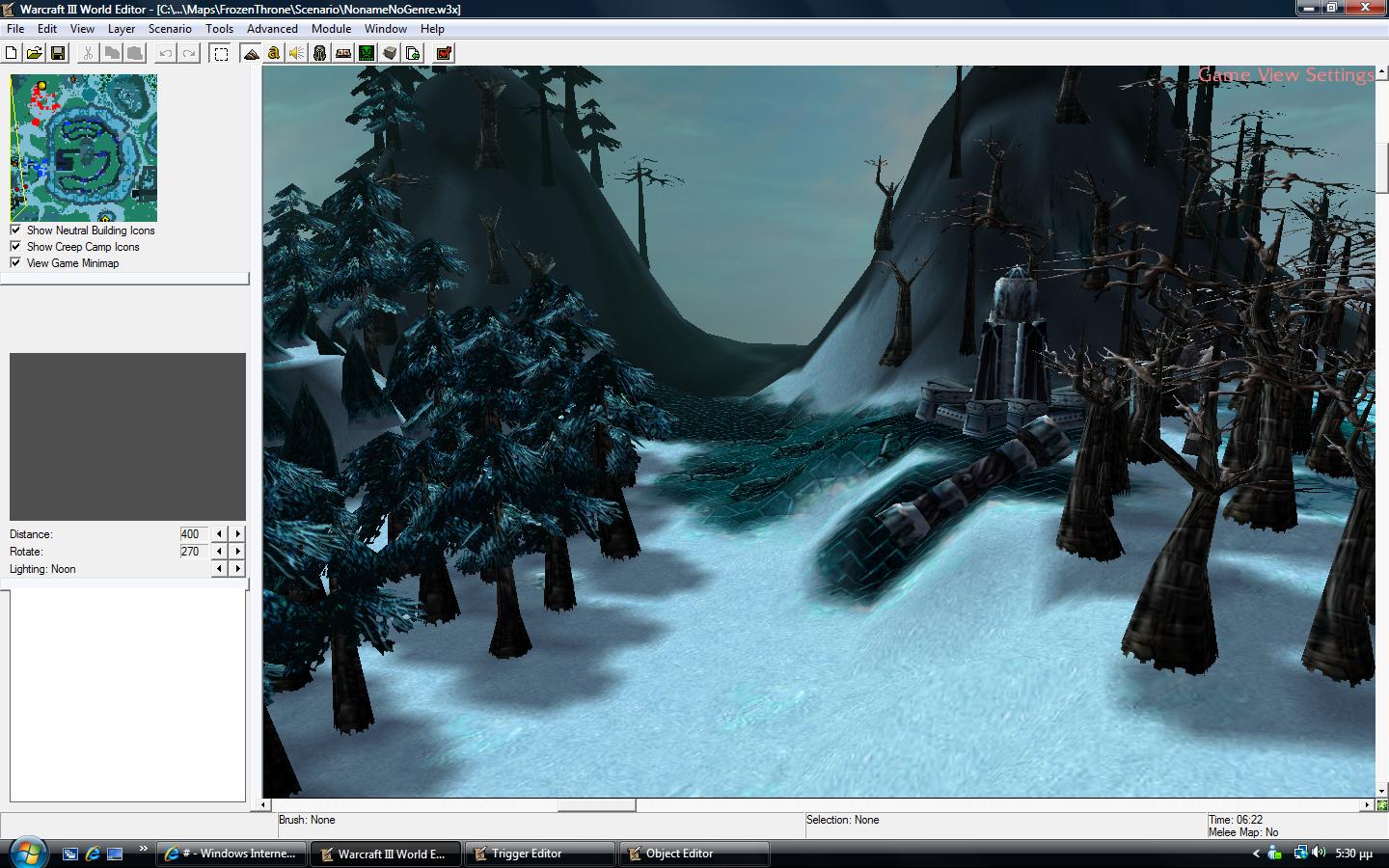This screenshot has height=868, width=1389.
Task: Create a new map with the New icon
Action: [13, 53]
